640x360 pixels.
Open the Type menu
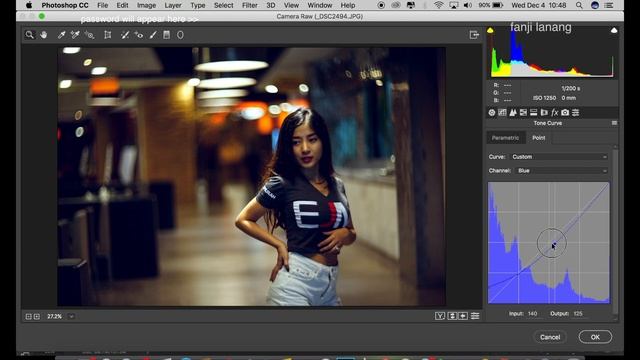(198, 5)
